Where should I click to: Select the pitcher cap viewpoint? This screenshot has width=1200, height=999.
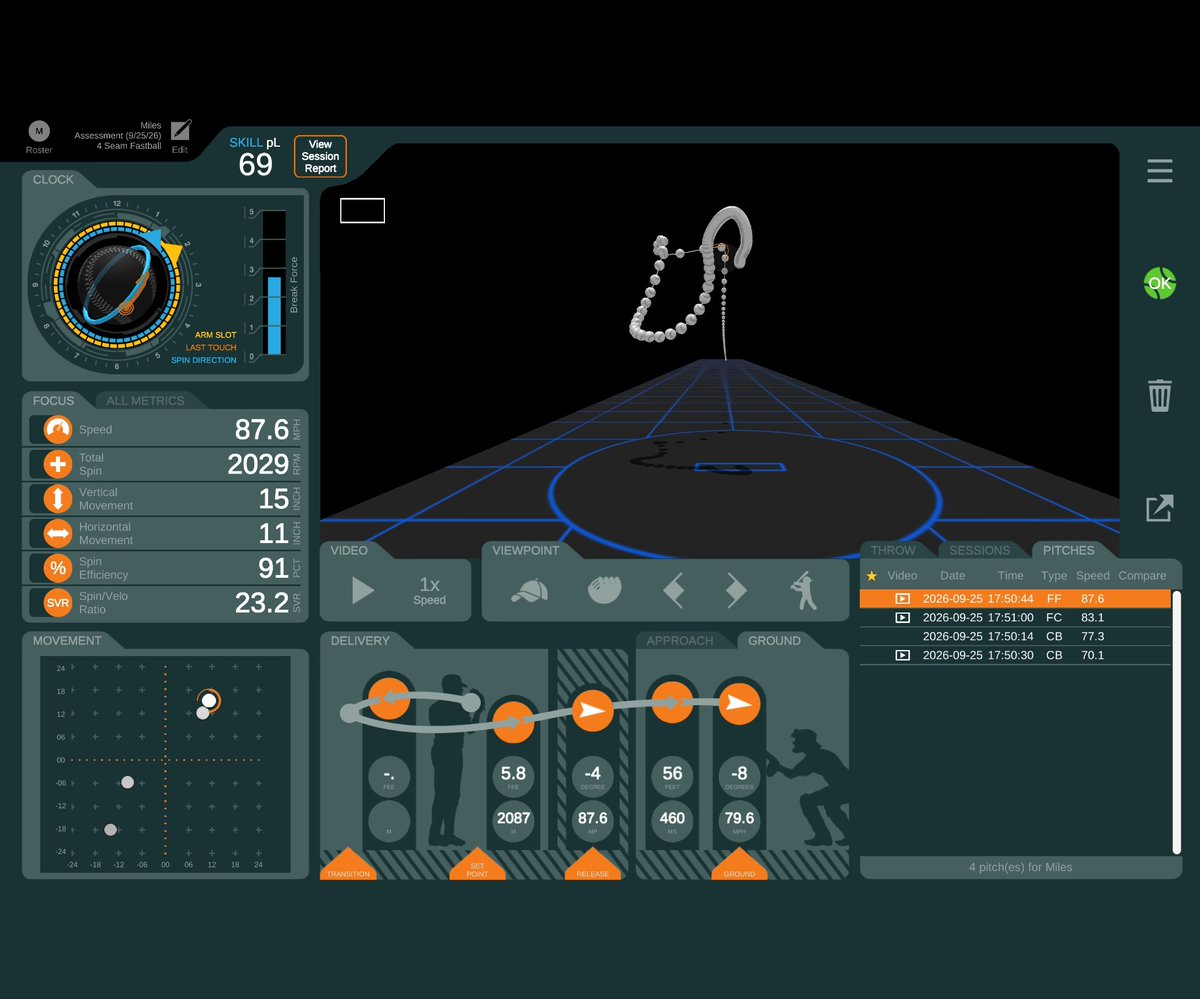529,591
